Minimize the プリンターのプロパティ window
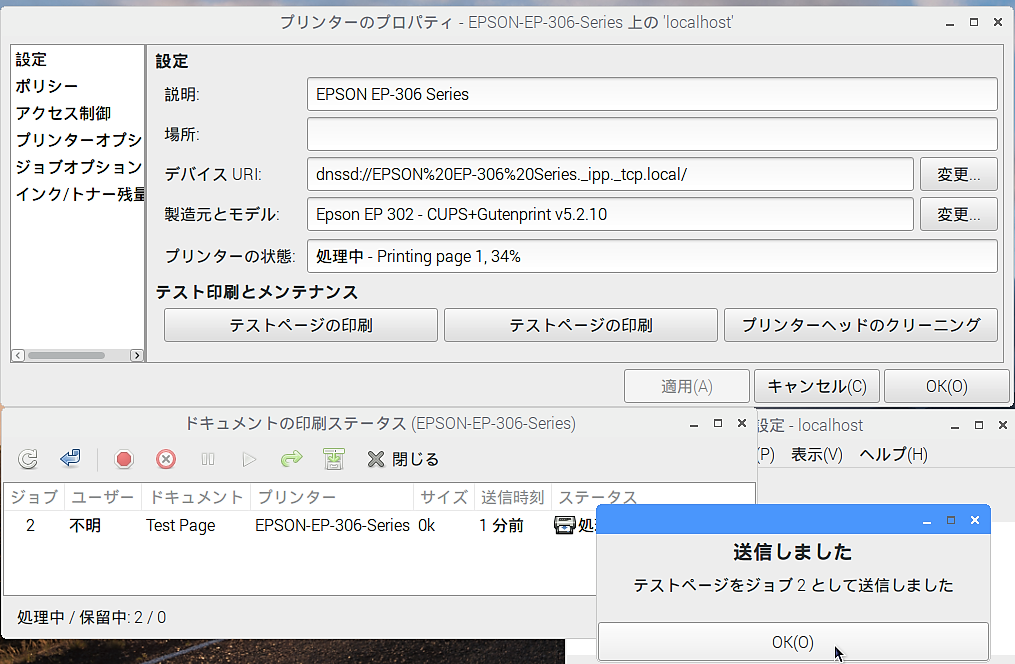The height and width of the screenshot is (664, 1015). [x=950, y=23]
